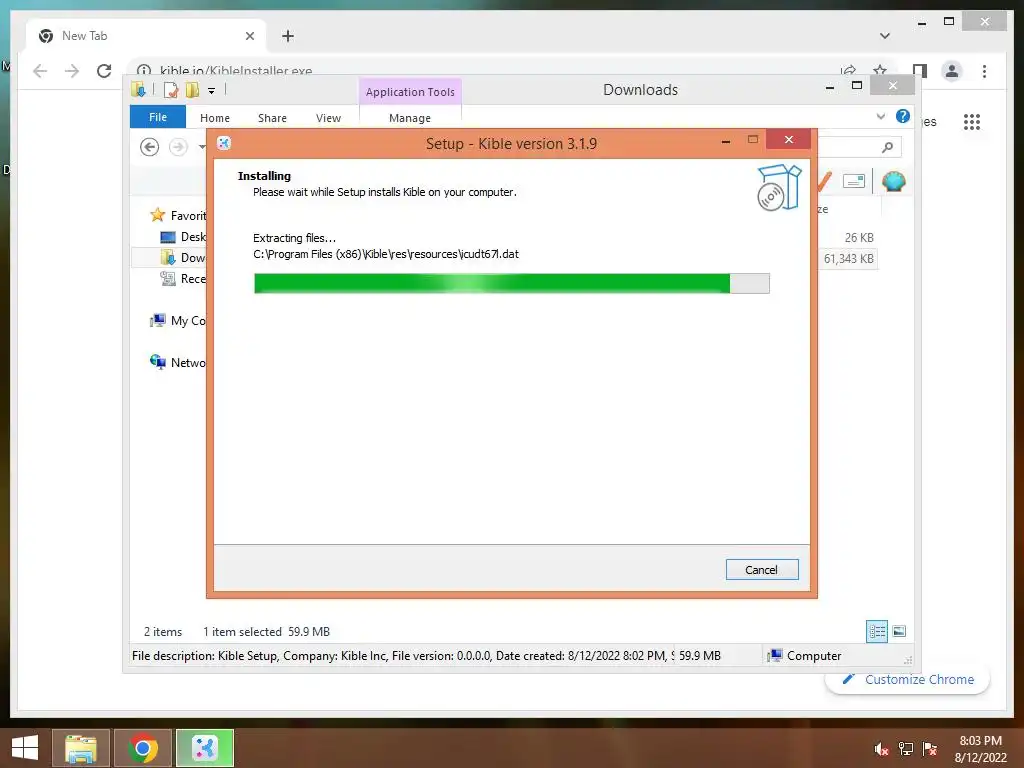Select the Application Tools contextual tab
This screenshot has width=1024, height=768.
coord(410,92)
